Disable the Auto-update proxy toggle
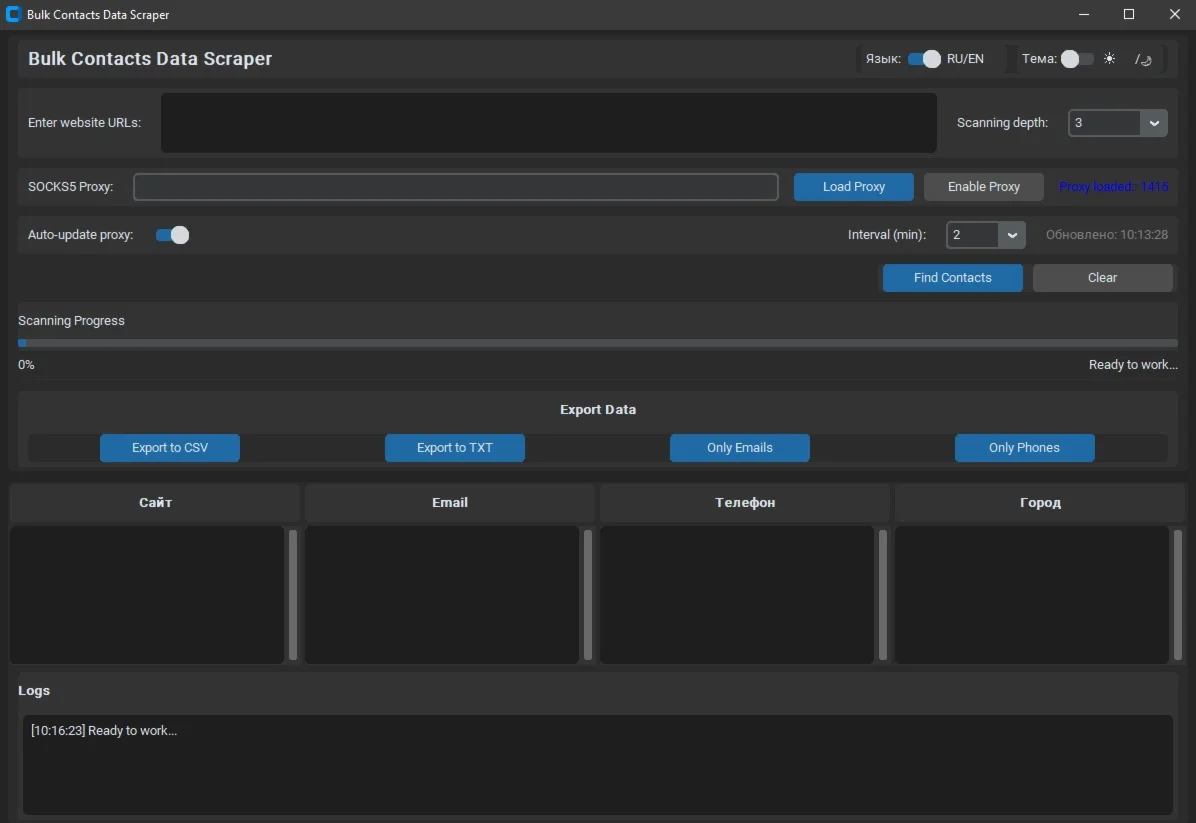The width and height of the screenshot is (1196, 823). pos(172,235)
